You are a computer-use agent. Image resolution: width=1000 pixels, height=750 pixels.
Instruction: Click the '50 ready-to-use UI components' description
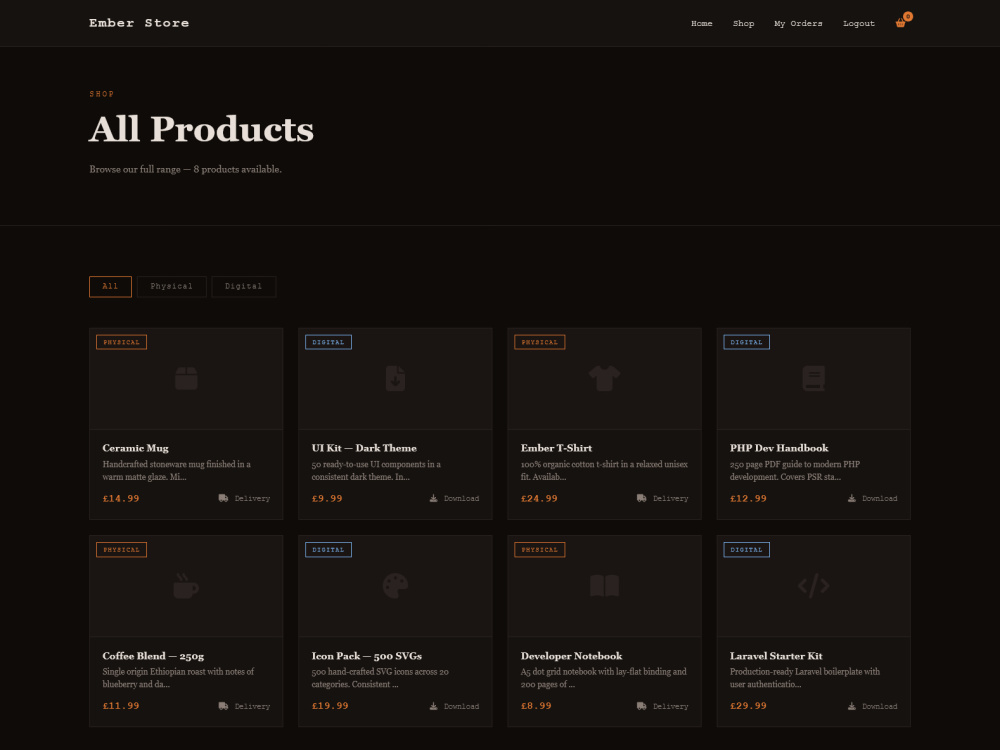pos(376,471)
